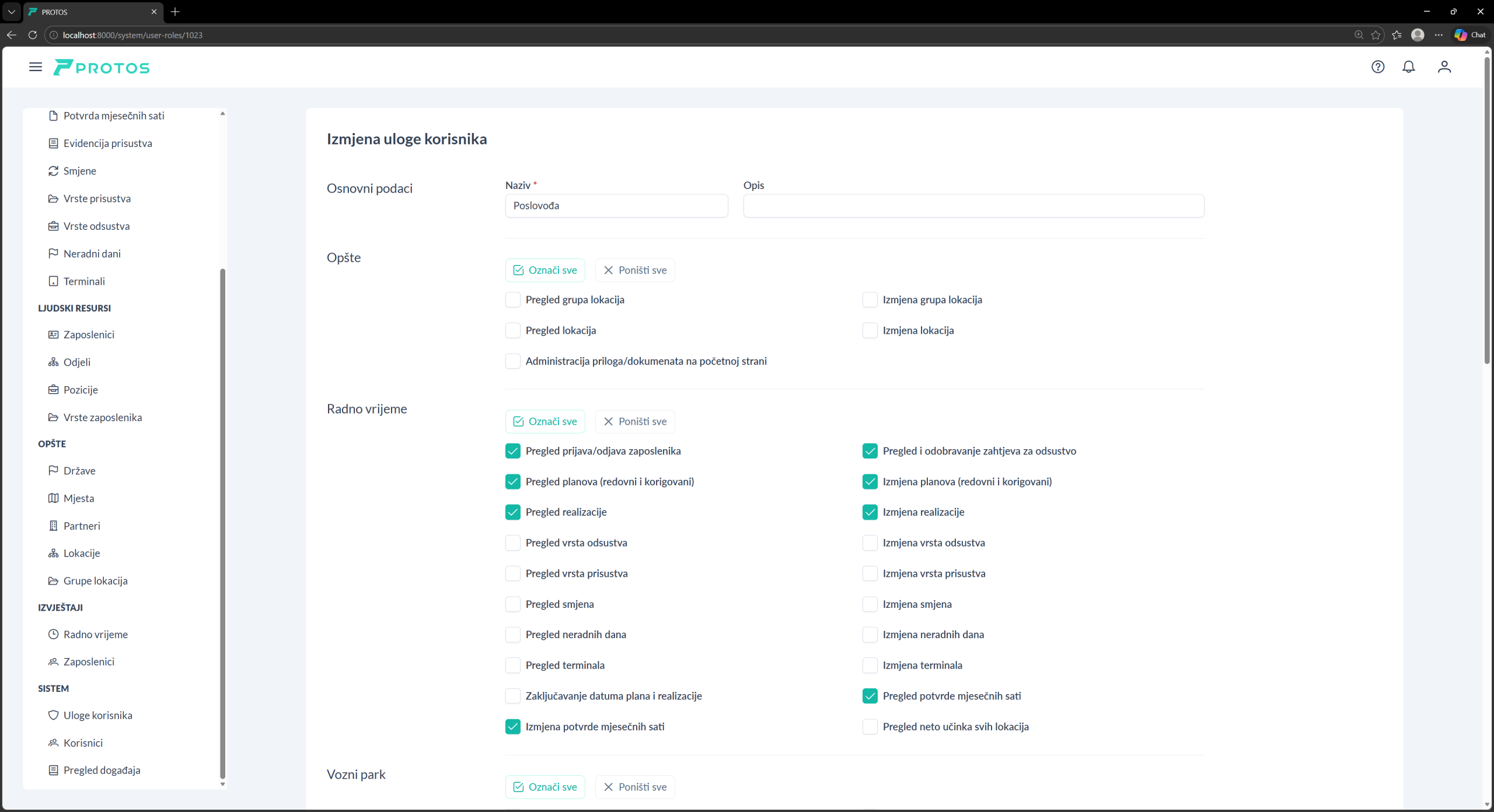
Task: Click sidebar scroll down arrow
Action: pos(222,784)
